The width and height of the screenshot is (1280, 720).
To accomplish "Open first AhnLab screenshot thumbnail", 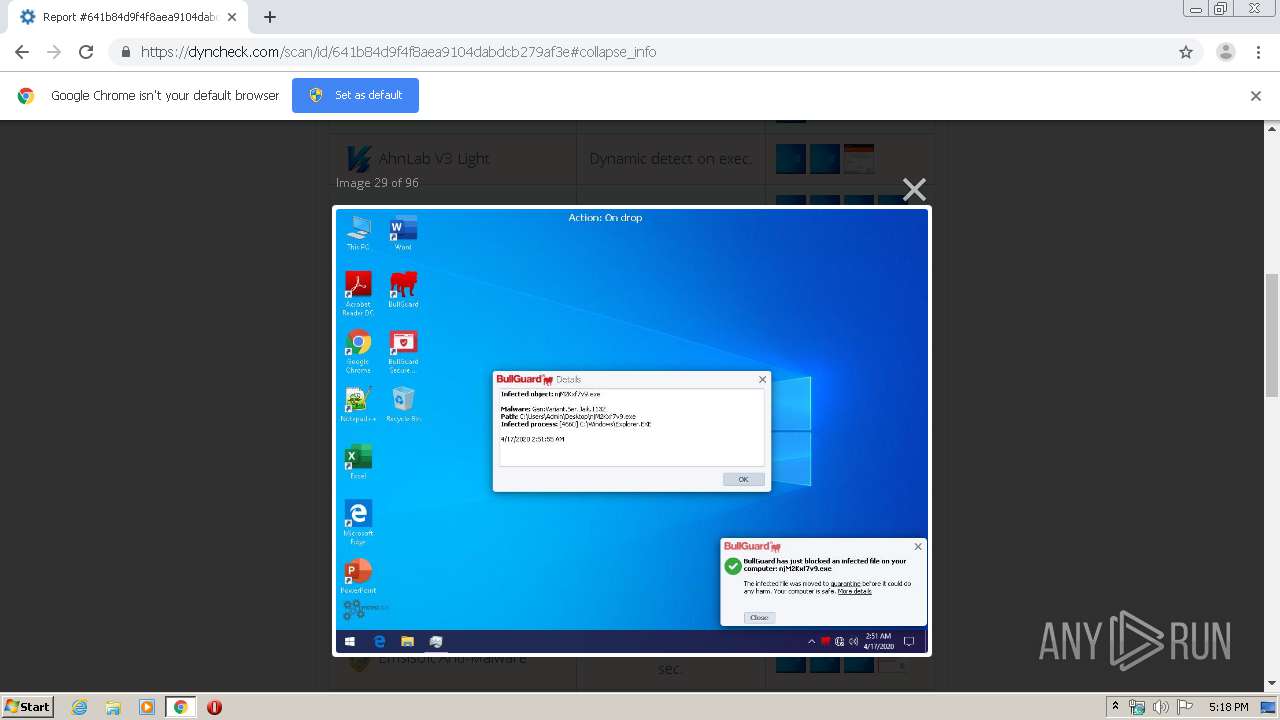I will pyautogui.click(x=790, y=159).
